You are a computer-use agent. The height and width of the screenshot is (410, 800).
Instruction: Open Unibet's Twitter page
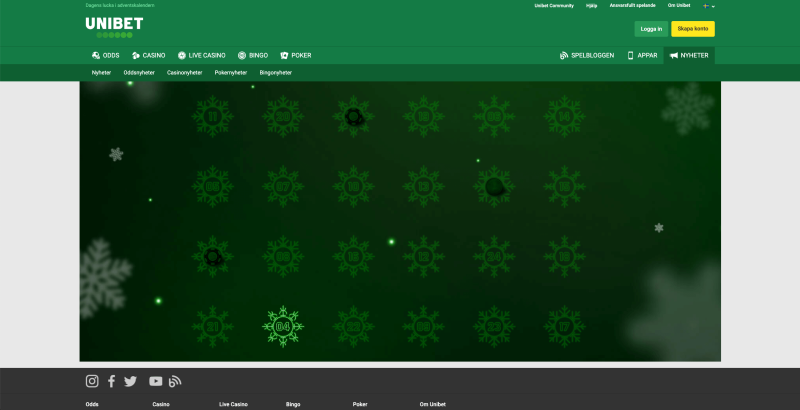tap(131, 381)
